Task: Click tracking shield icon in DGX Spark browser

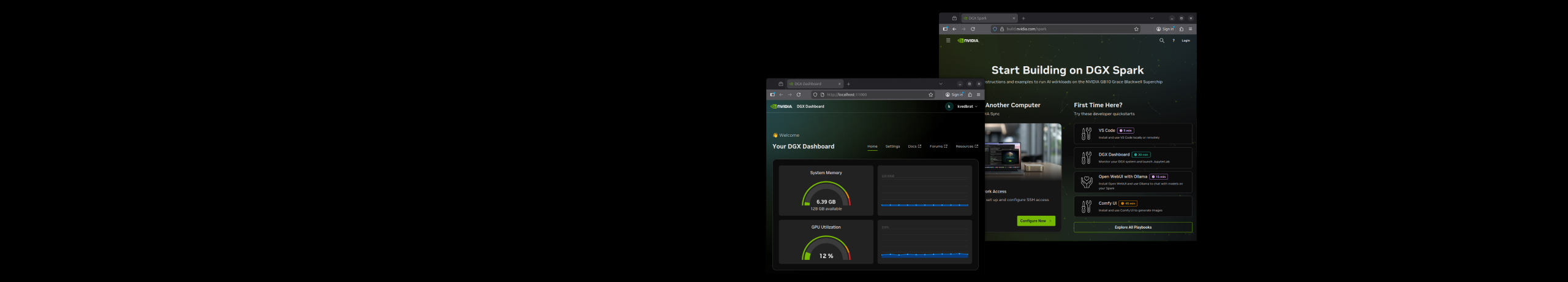Action: [x=995, y=29]
